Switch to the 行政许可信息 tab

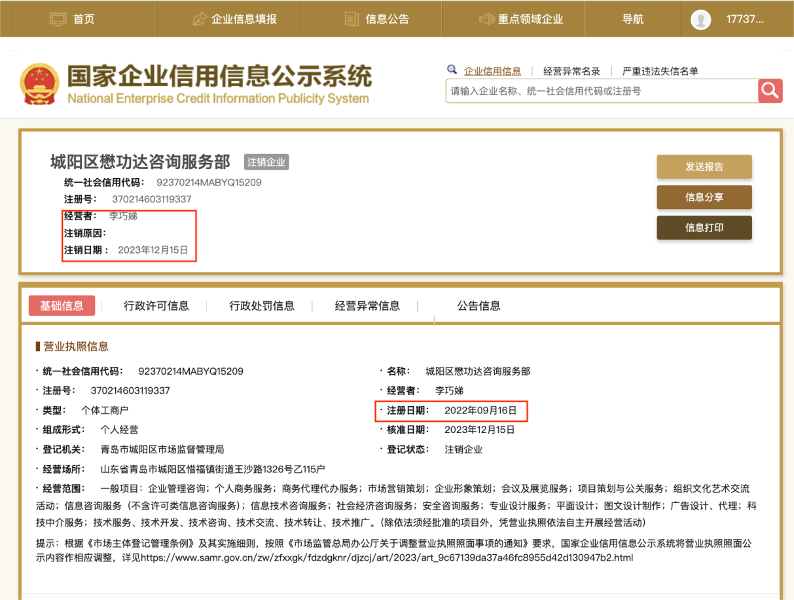156,306
